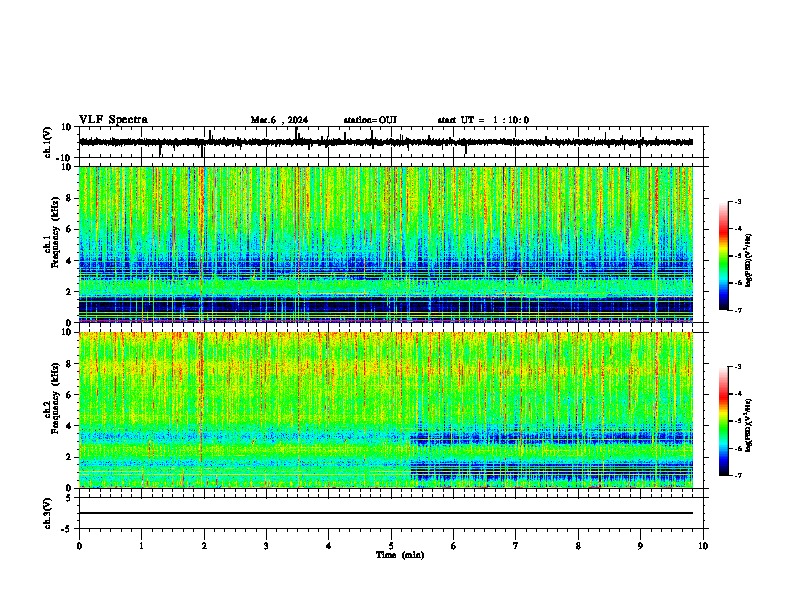Screen dimensions: 792x612
Task: Click the "Time (min)" axis label
Action: point(400,555)
